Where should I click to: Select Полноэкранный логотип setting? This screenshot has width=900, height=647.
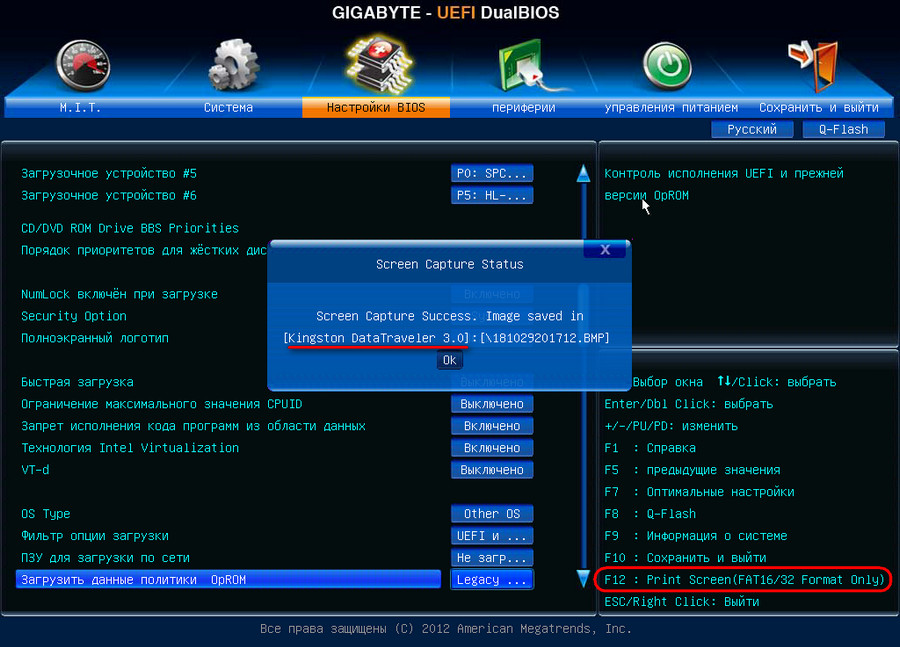coord(95,338)
